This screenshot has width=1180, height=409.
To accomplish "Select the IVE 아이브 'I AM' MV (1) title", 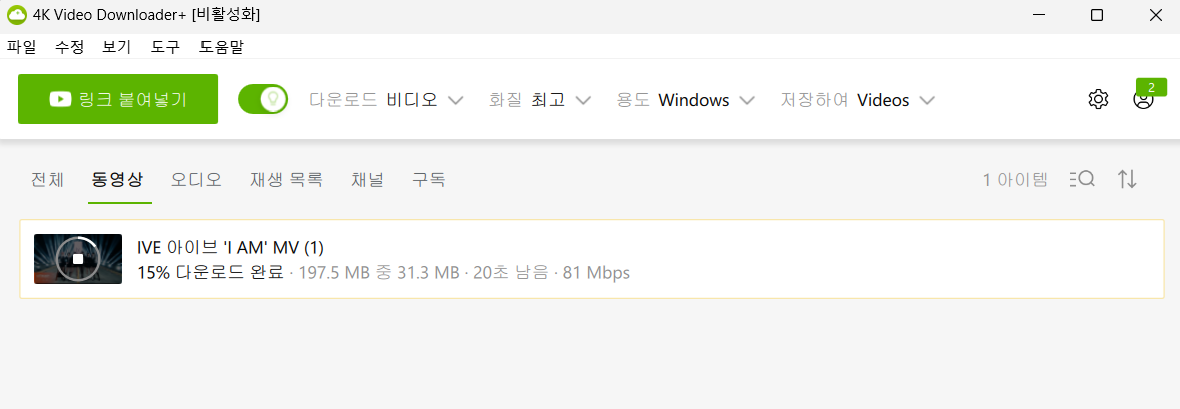I will coord(230,247).
